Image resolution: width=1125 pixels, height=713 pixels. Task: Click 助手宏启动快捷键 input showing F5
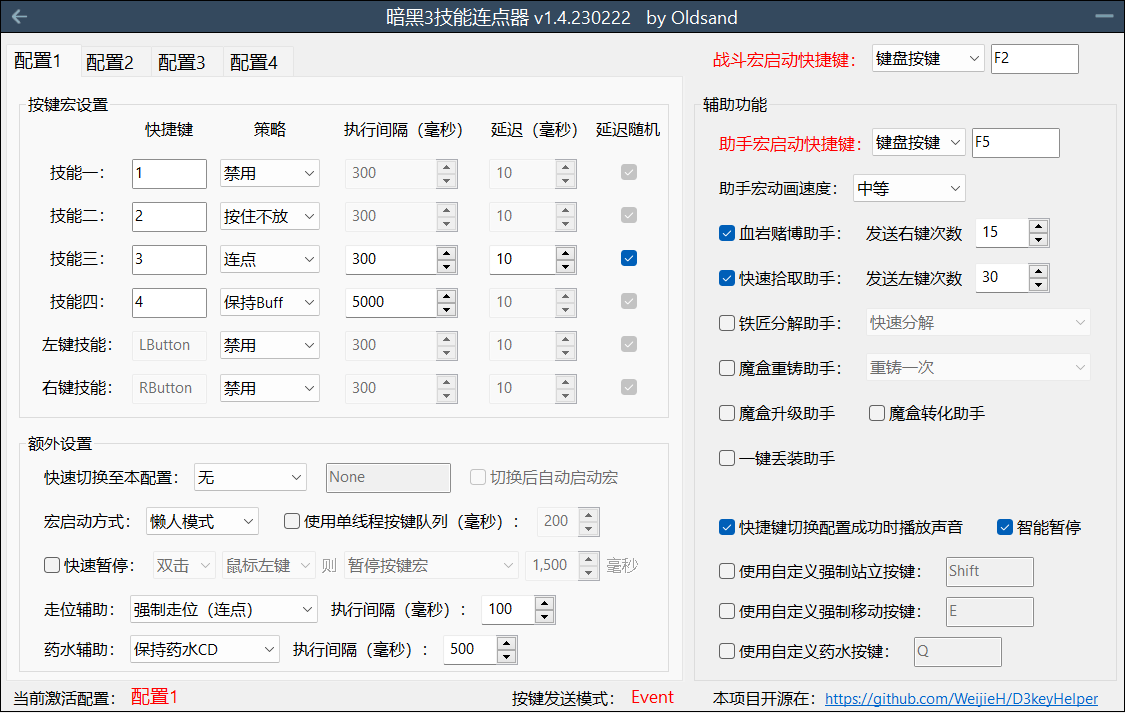point(1015,143)
